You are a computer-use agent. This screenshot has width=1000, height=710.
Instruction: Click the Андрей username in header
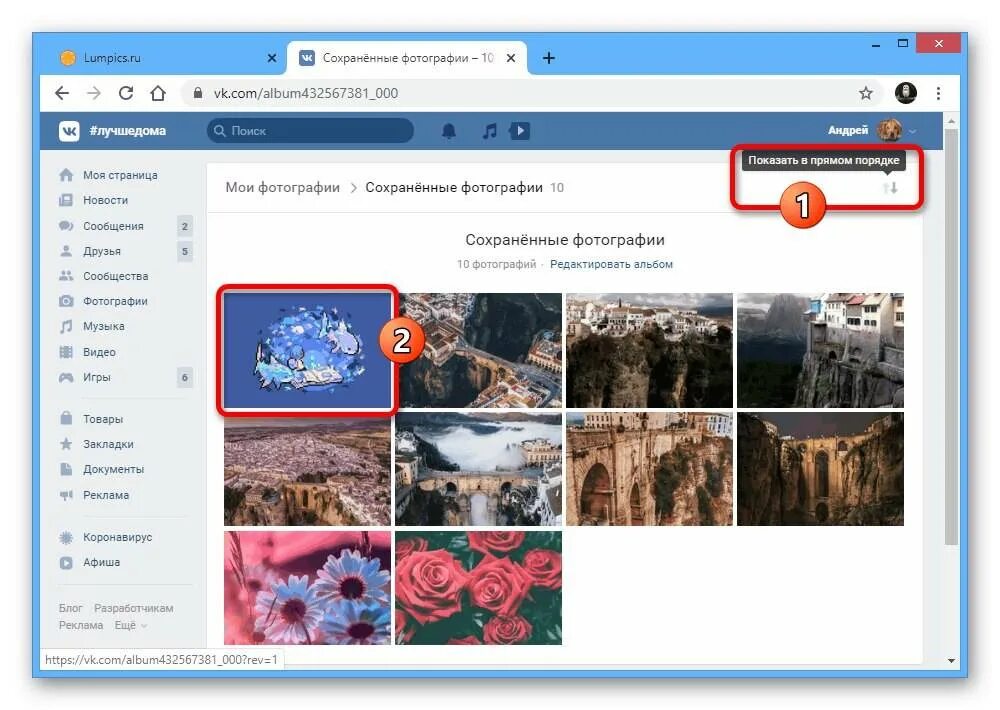(848, 130)
